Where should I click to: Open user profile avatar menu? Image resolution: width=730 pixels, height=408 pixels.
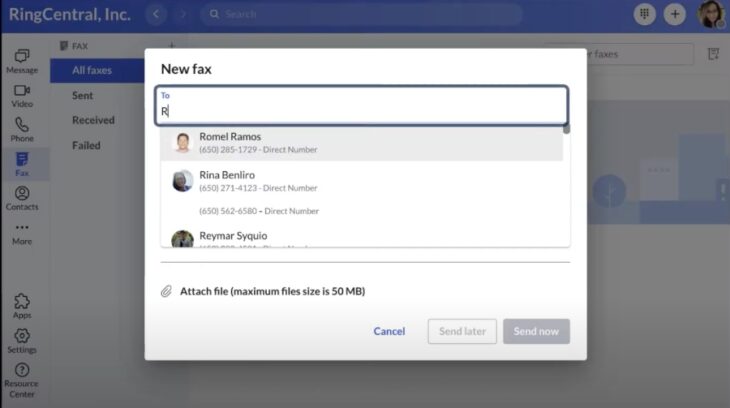710,15
